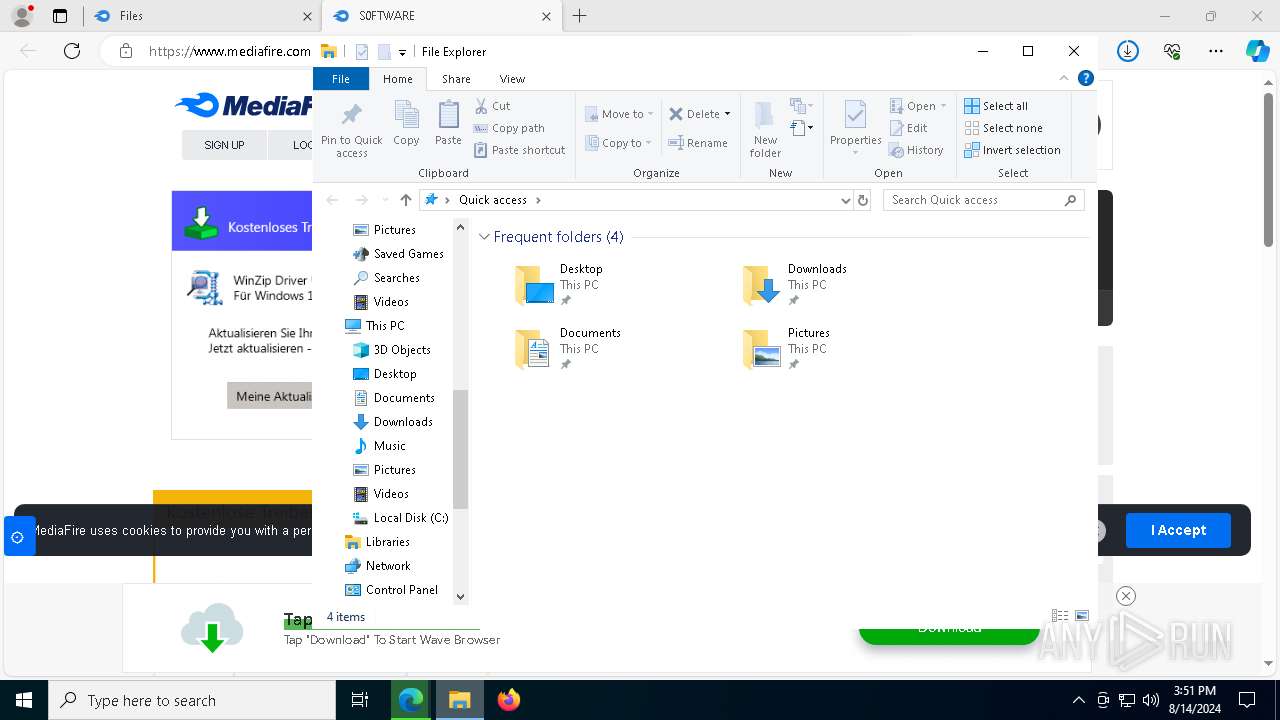Click the Copy icon in Clipboard group
This screenshot has height=720, width=1280.
406,124
